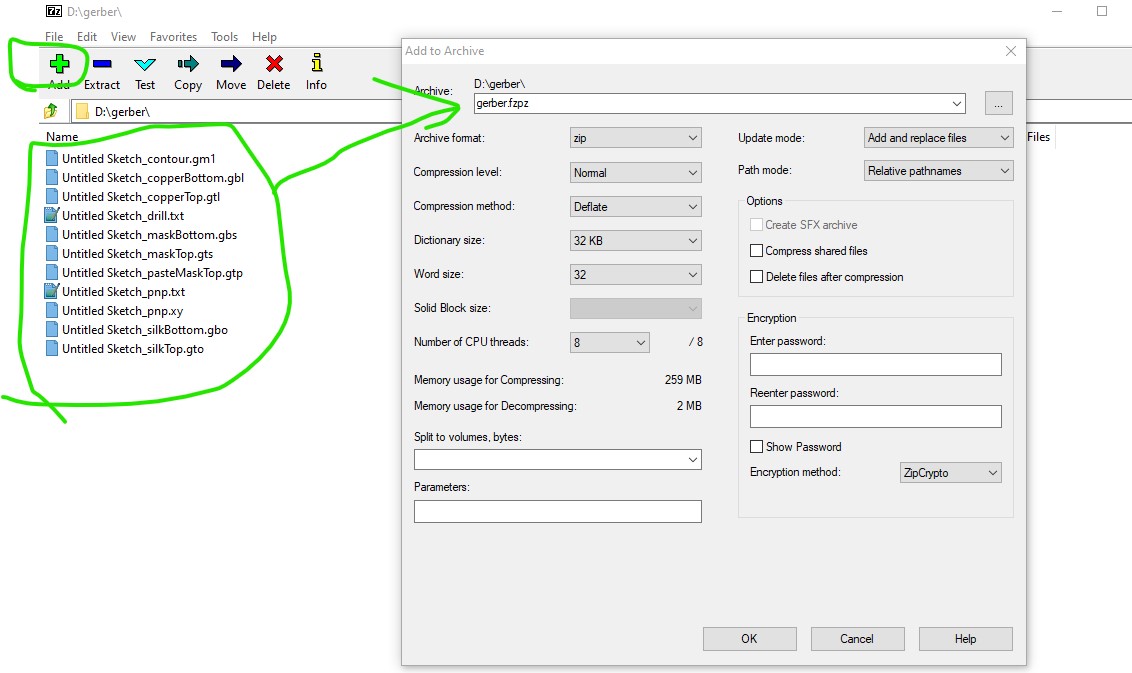
Task: Click the Extract toolbar icon
Action: [x=102, y=64]
